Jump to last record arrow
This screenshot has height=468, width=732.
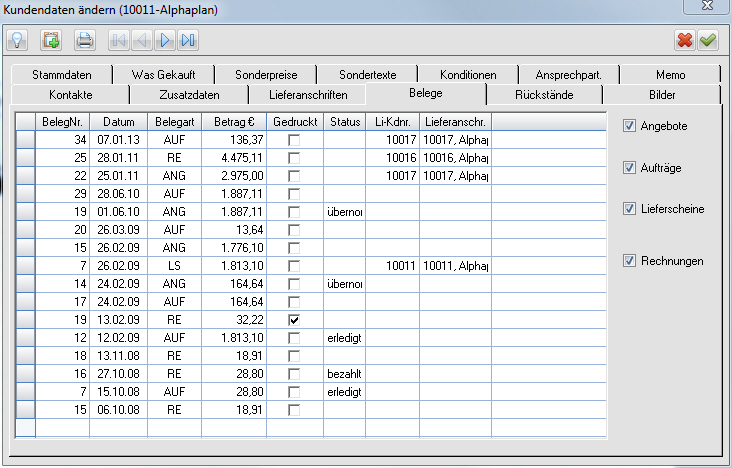[x=188, y=40]
